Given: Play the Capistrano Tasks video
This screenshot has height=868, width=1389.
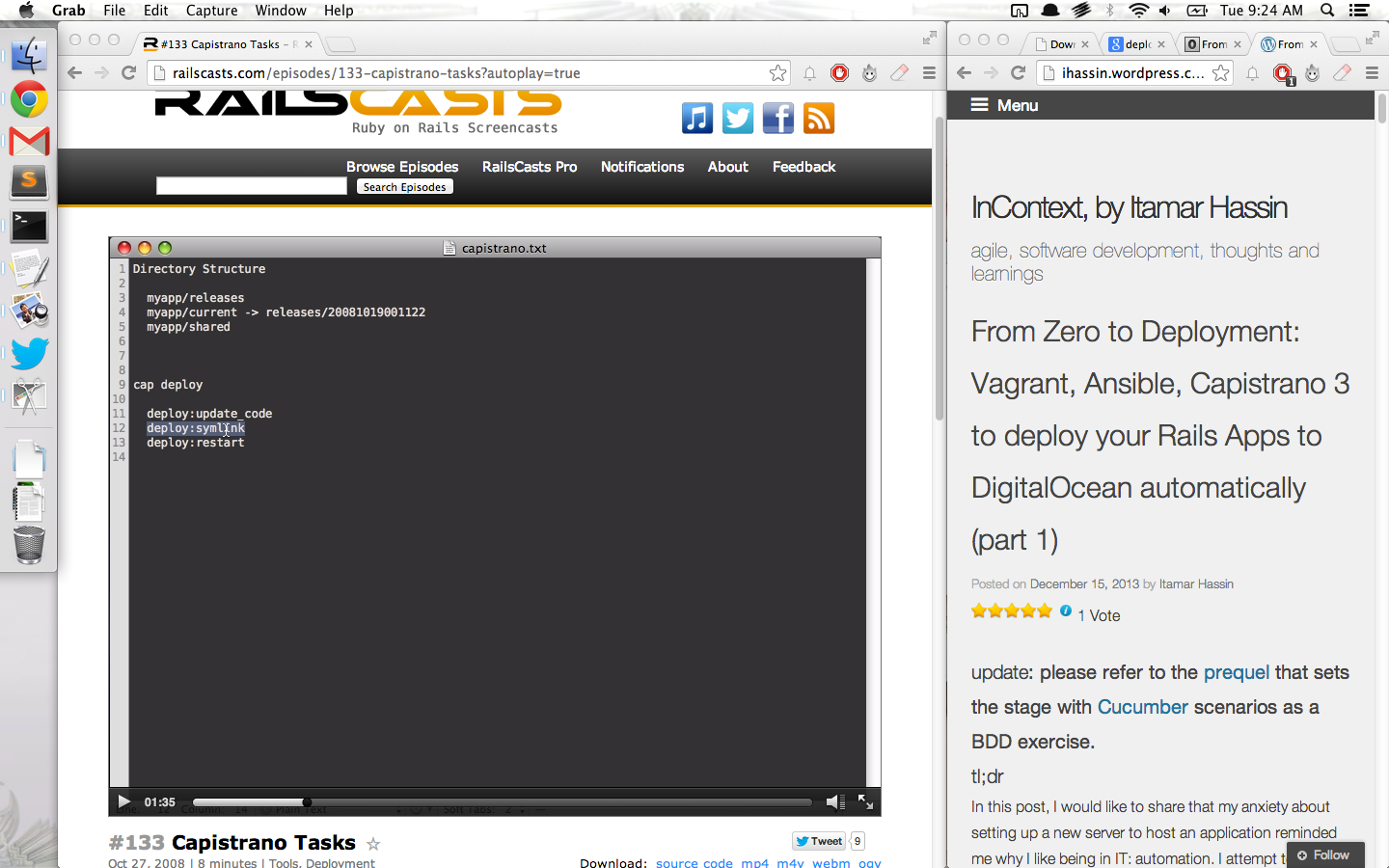Looking at the screenshot, I should click(123, 801).
